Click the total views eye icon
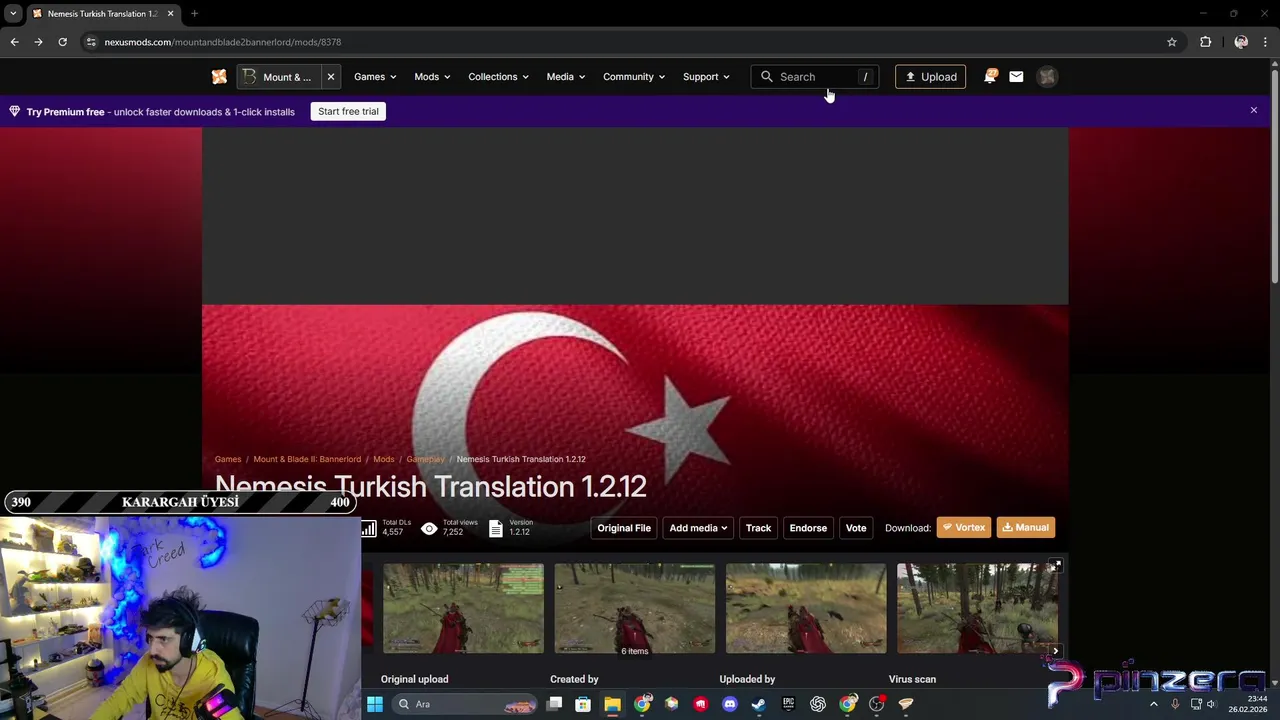1280x720 pixels. [x=429, y=529]
